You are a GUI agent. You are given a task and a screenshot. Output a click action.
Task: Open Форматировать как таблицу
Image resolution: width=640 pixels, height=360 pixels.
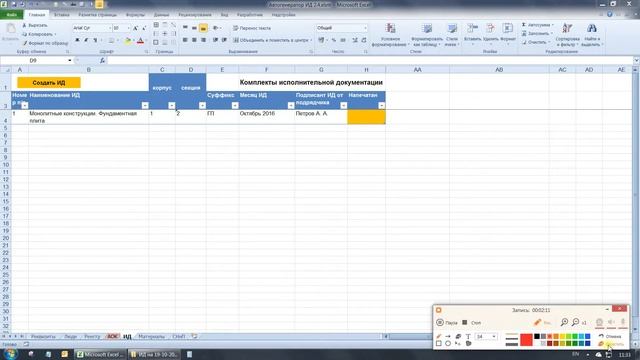pyautogui.click(x=427, y=35)
